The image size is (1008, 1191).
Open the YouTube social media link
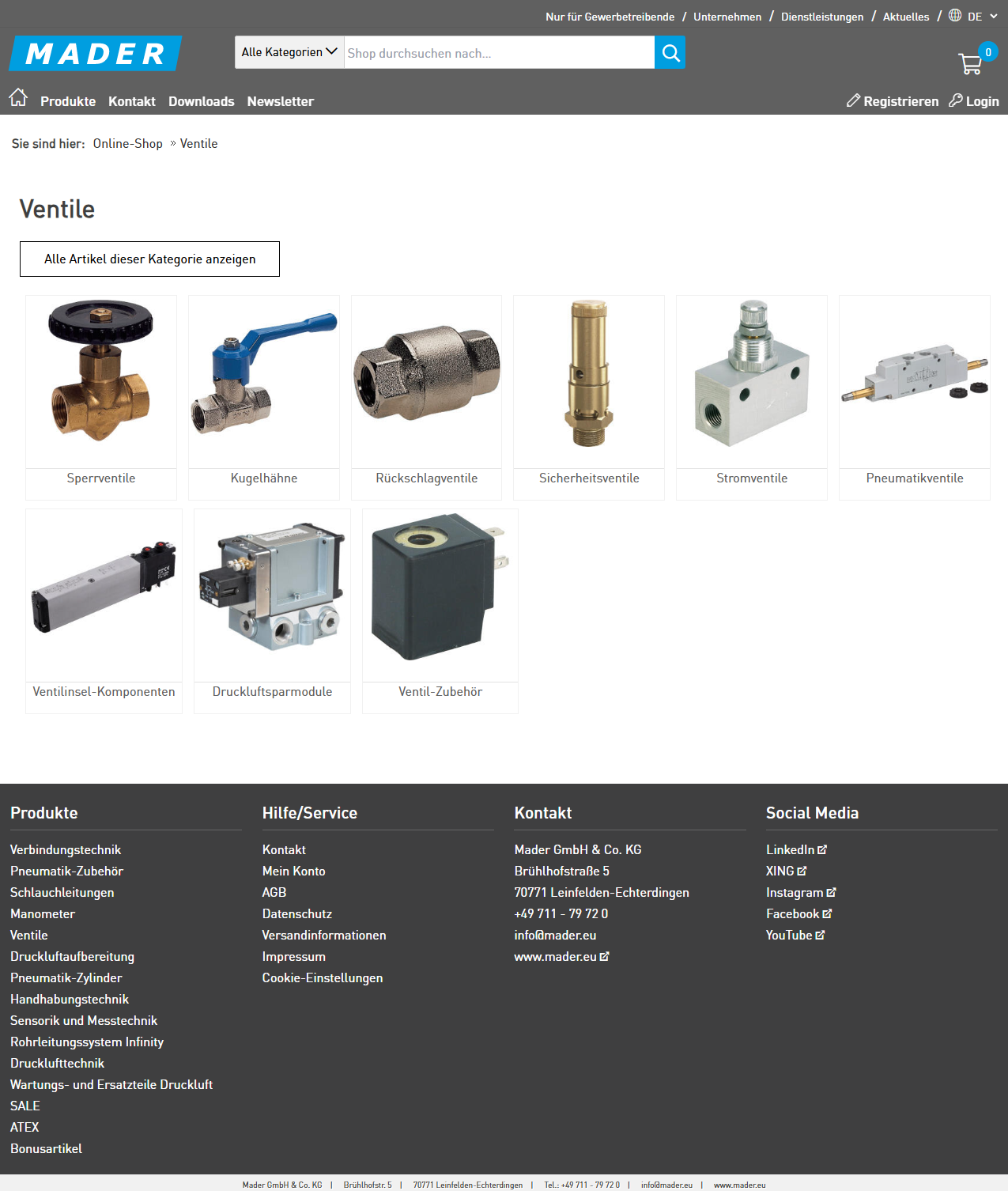(x=795, y=935)
